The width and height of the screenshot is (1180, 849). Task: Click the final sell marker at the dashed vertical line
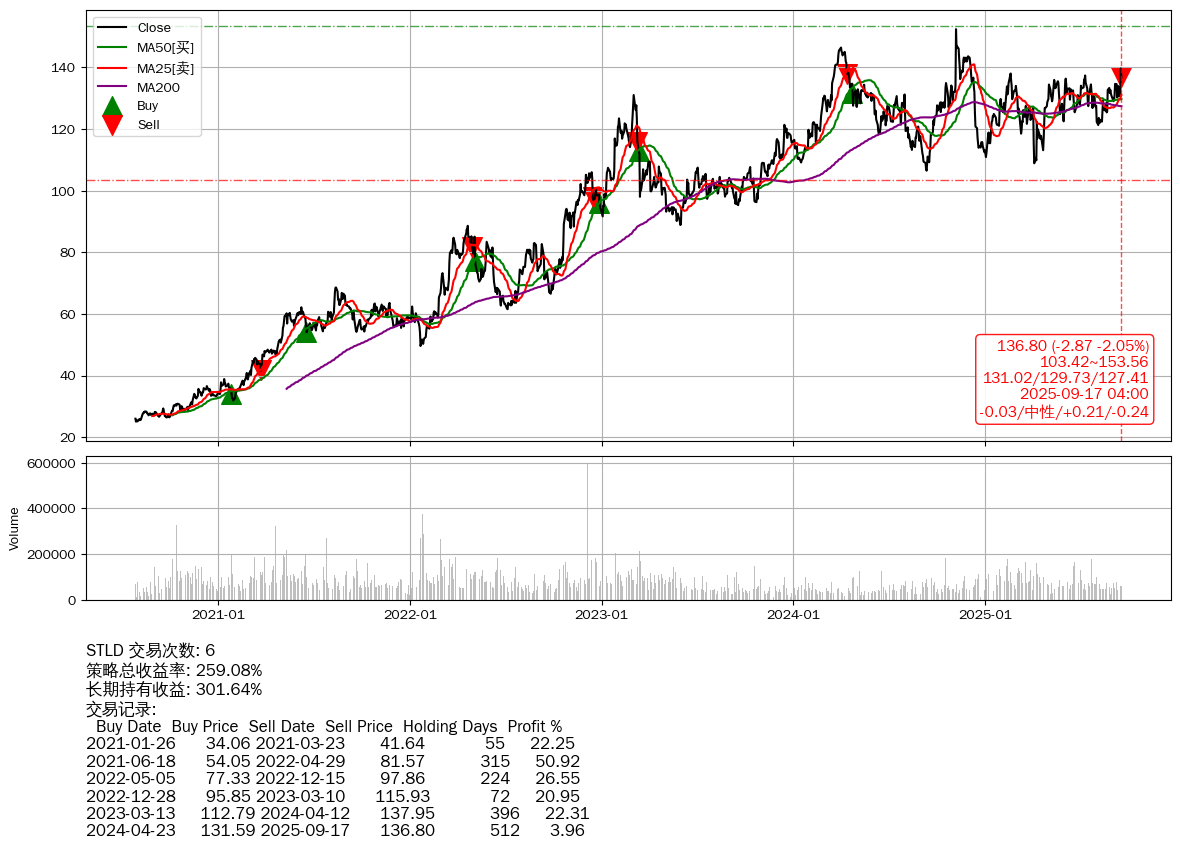coord(1121,78)
